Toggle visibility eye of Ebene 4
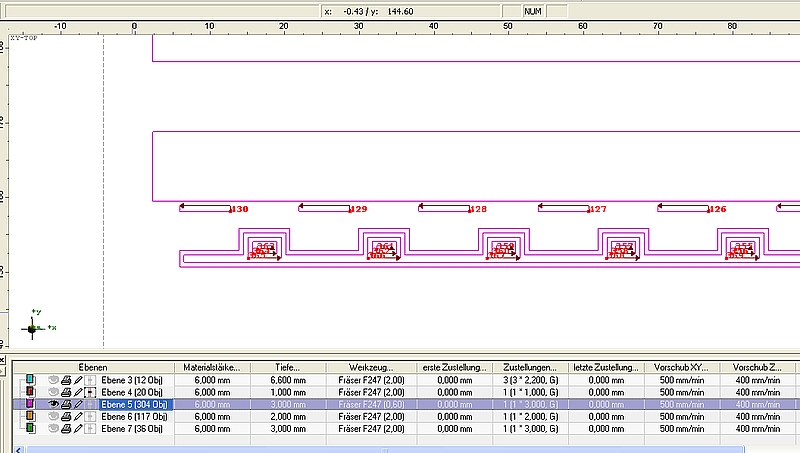 (53, 392)
